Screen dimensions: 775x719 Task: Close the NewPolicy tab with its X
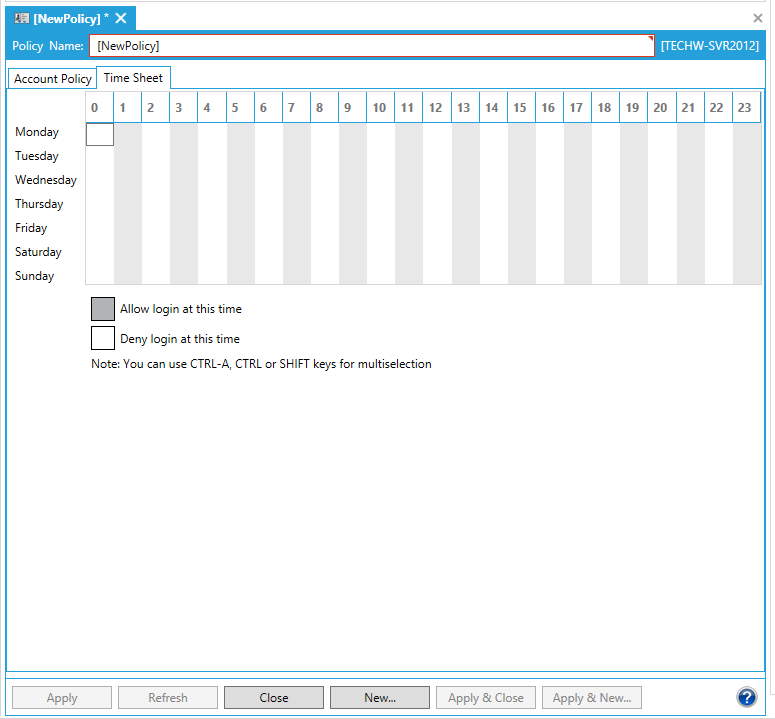121,18
